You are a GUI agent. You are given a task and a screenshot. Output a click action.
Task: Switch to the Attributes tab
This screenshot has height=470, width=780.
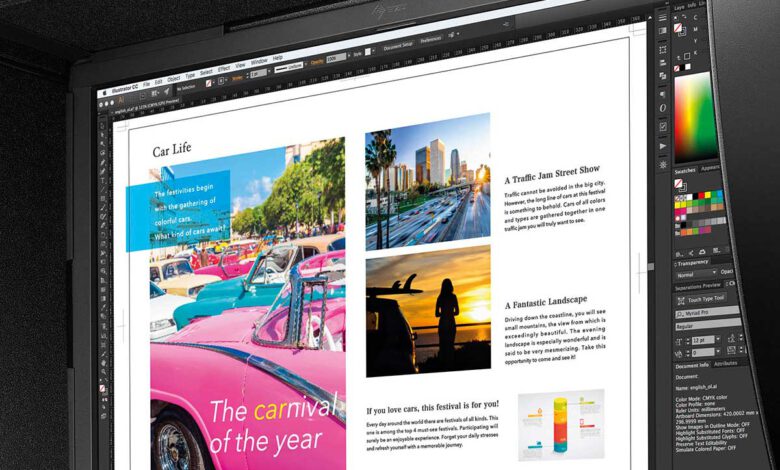(x=726, y=364)
